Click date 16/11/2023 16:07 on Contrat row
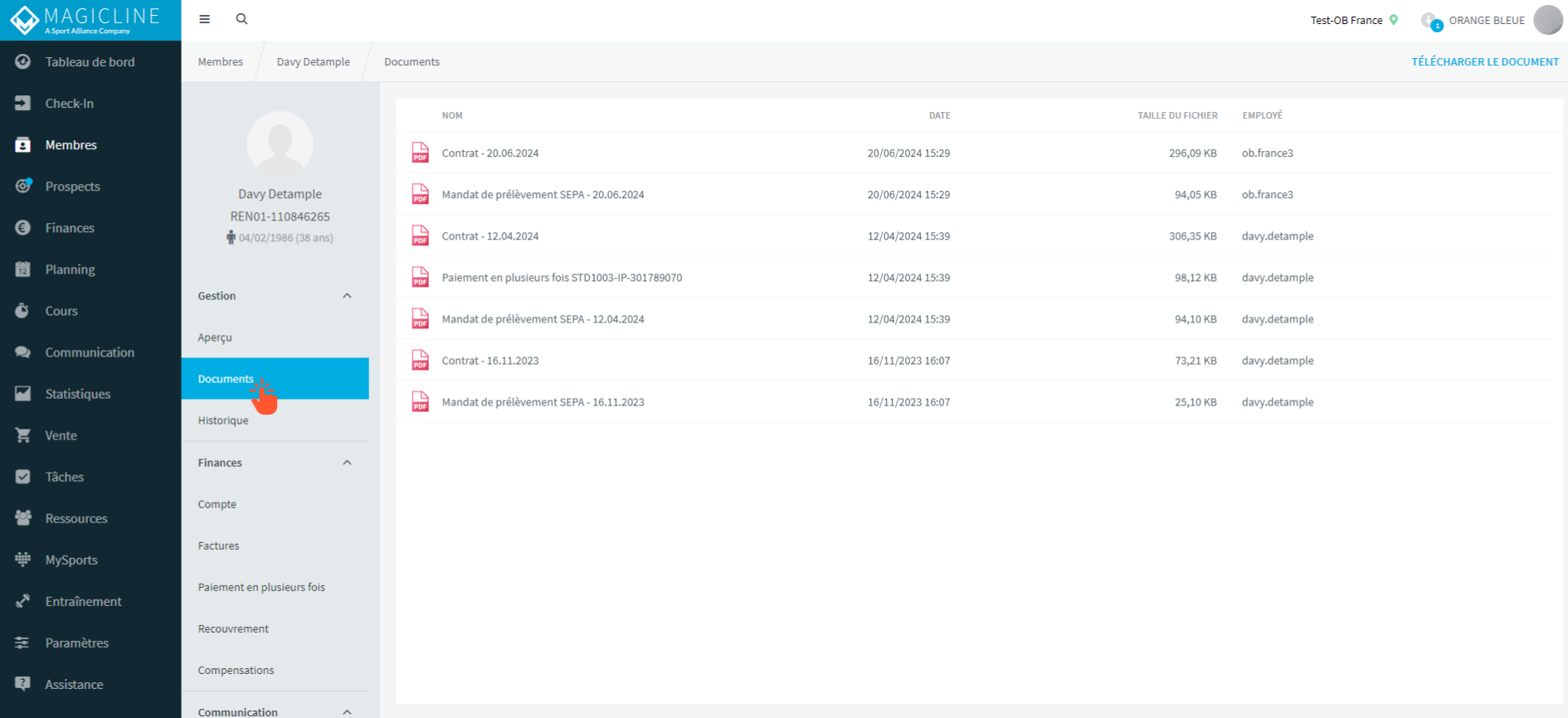 coord(909,360)
